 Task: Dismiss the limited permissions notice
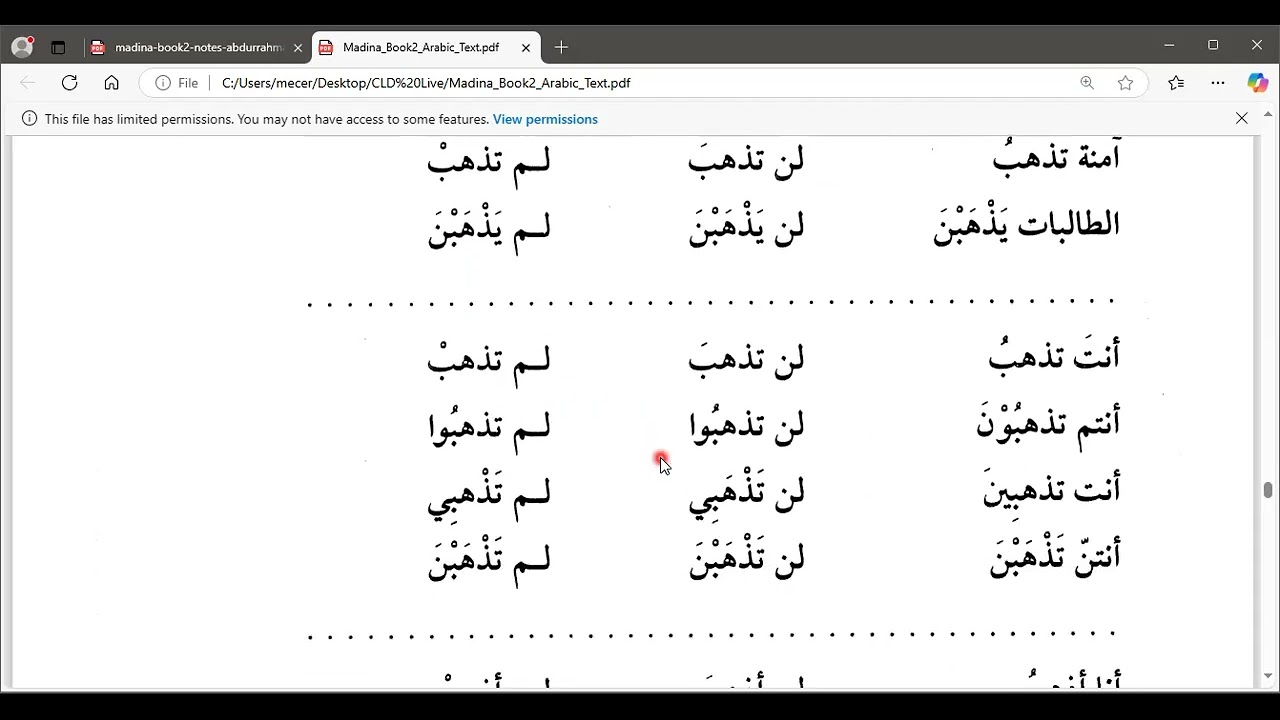1242,118
